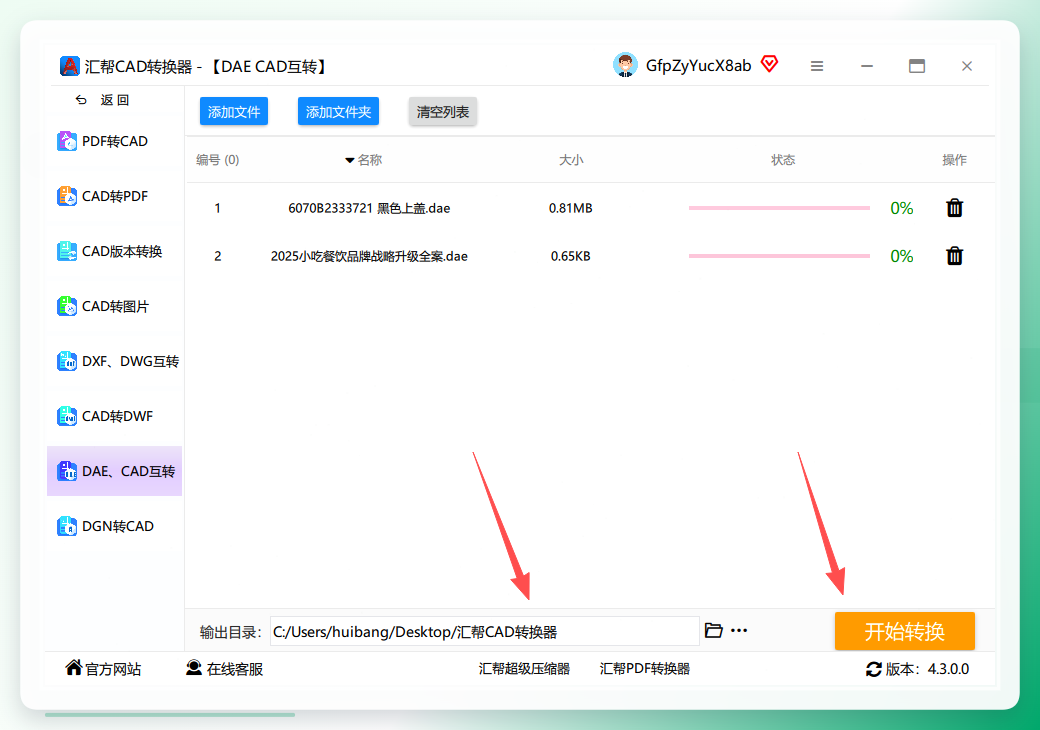Click progress bar of 2025小吃餐饮品牌战略升级全案.dae
This screenshot has height=730, width=1040.
point(779,256)
